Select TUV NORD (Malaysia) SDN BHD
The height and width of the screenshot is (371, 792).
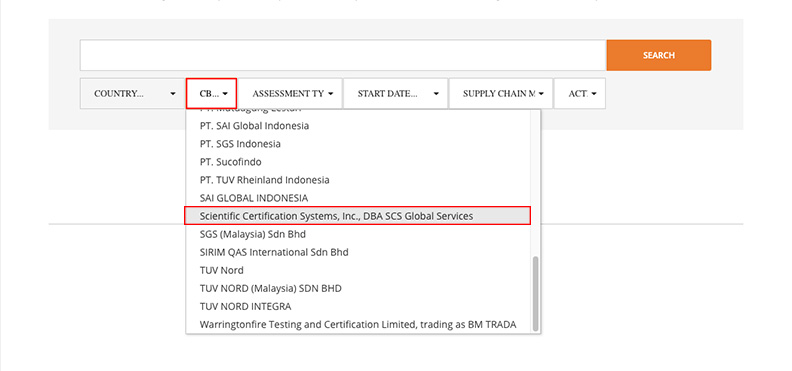click(x=359, y=289)
